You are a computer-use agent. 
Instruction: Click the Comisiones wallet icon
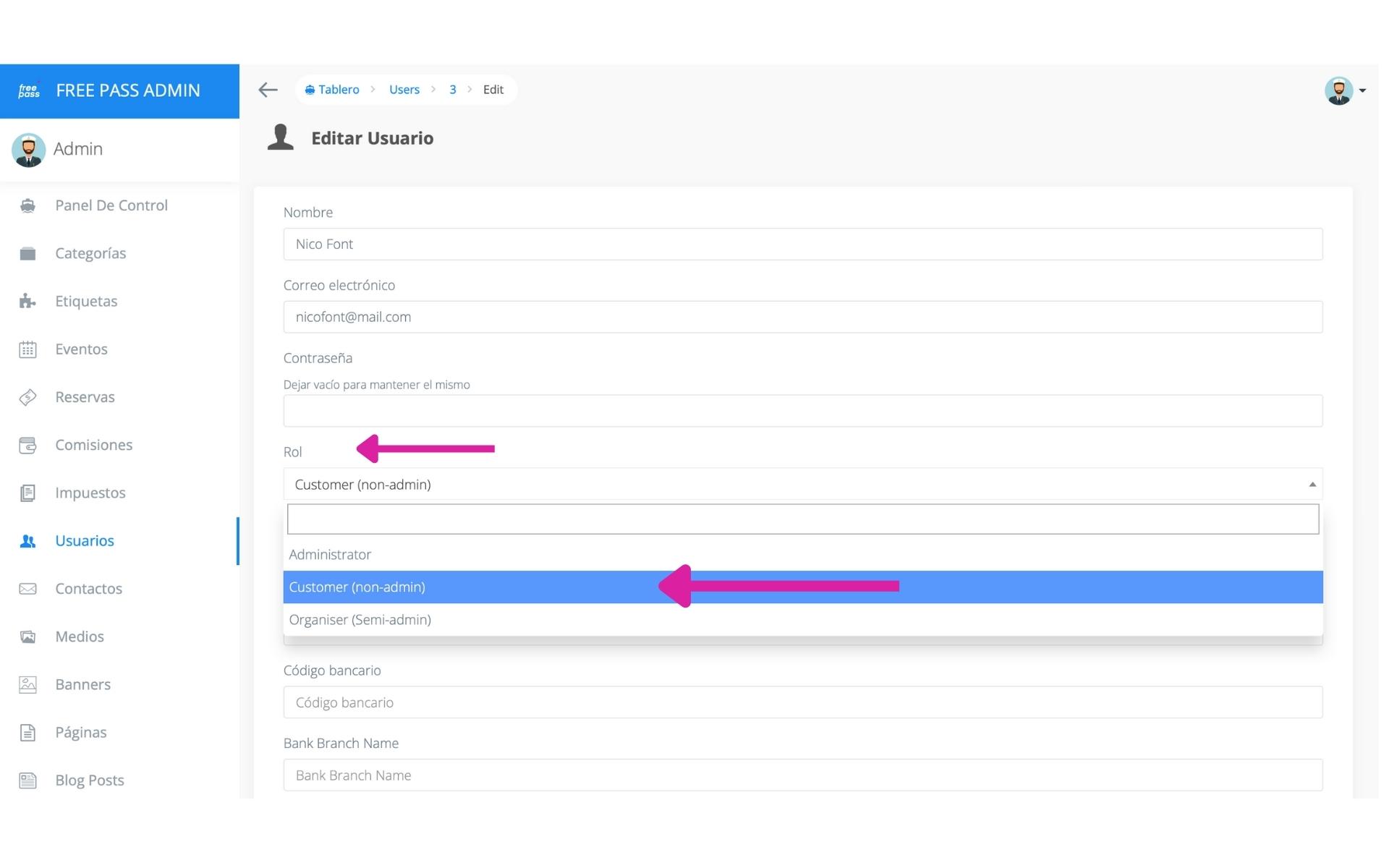(x=27, y=446)
